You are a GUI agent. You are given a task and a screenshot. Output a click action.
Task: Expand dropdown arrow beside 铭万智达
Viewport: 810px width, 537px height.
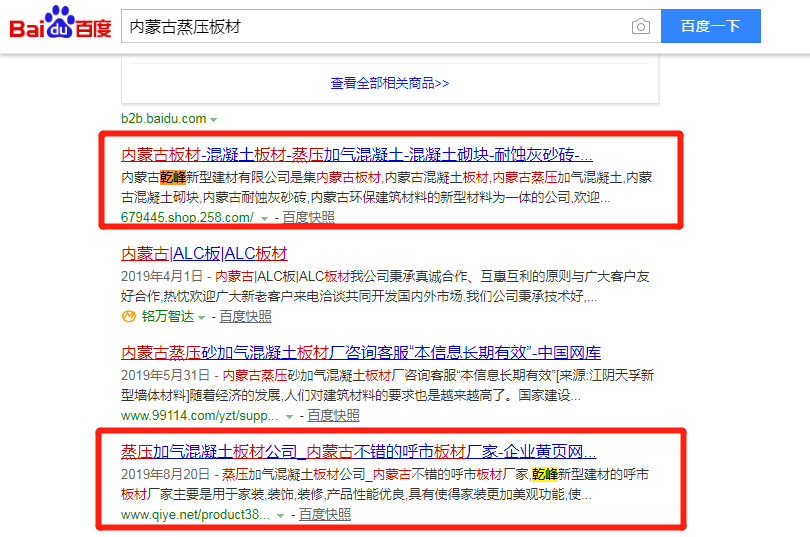coord(201,318)
